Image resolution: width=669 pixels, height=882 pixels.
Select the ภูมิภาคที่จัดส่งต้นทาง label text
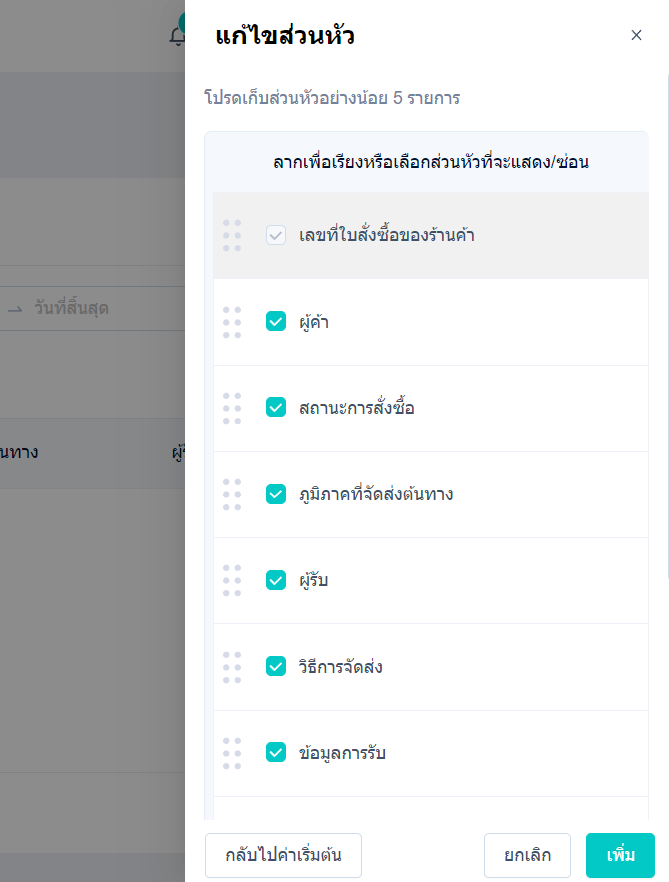coord(376,494)
